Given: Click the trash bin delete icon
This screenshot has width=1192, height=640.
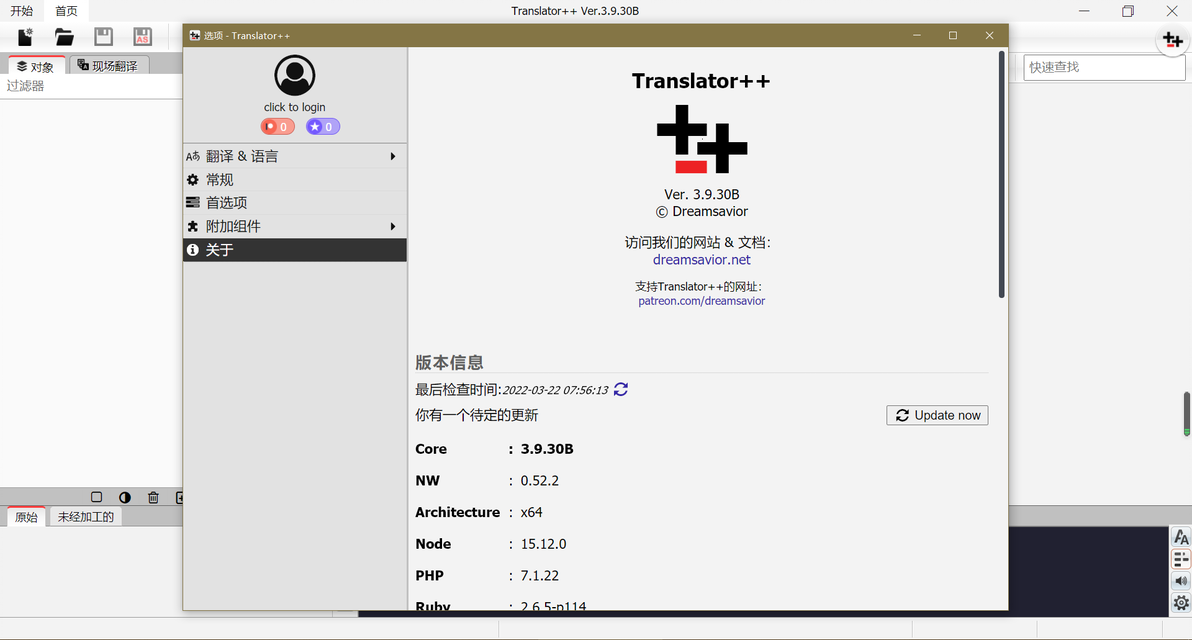Looking at the screenshot, I should click(153, 497).
